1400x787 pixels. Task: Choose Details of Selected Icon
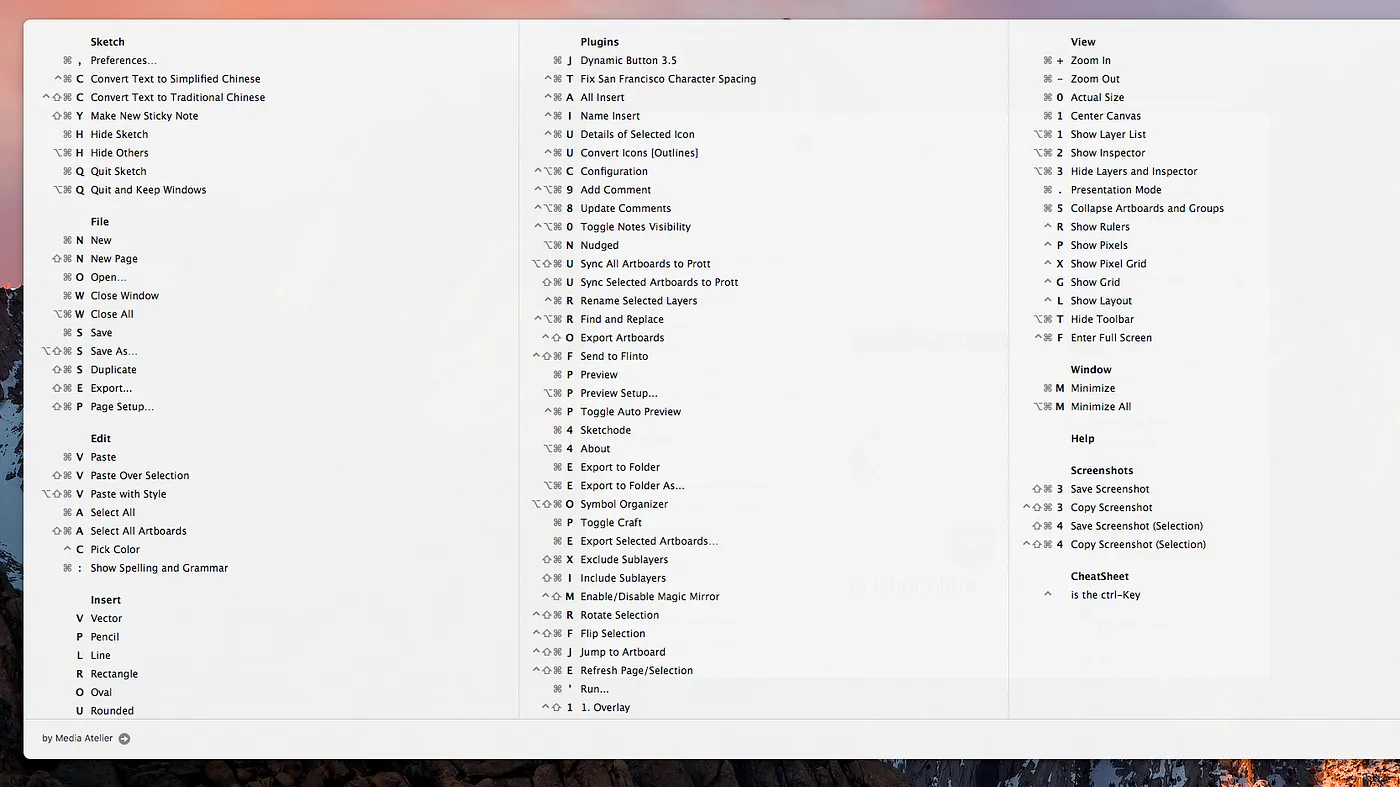[x=637, y=135]
